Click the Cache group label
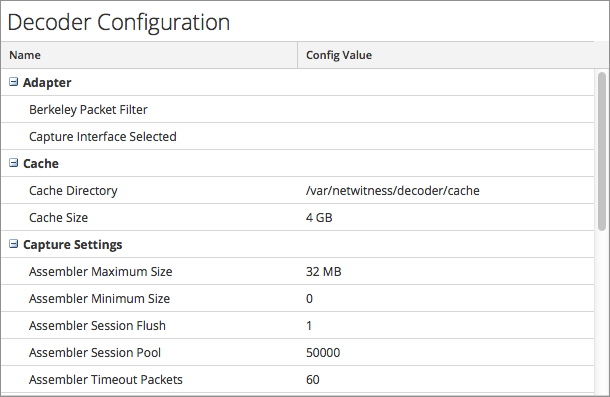This screenshot has width=610, height=397. (41, 163)
